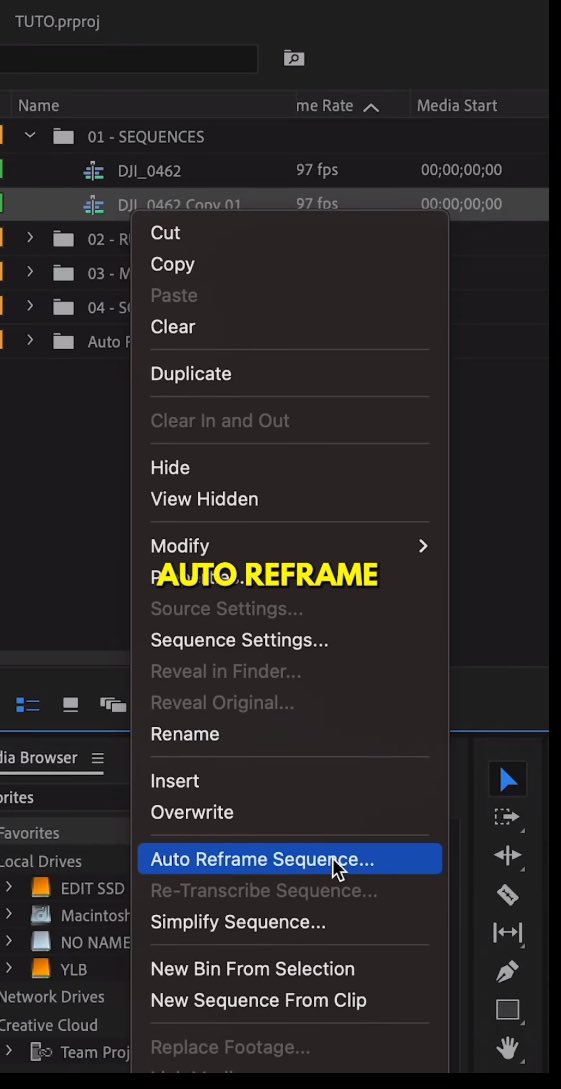Viewport: 561px width, 1089px height.
Task: Click the Creative Cloud heading
Action: coord(49,1024)
